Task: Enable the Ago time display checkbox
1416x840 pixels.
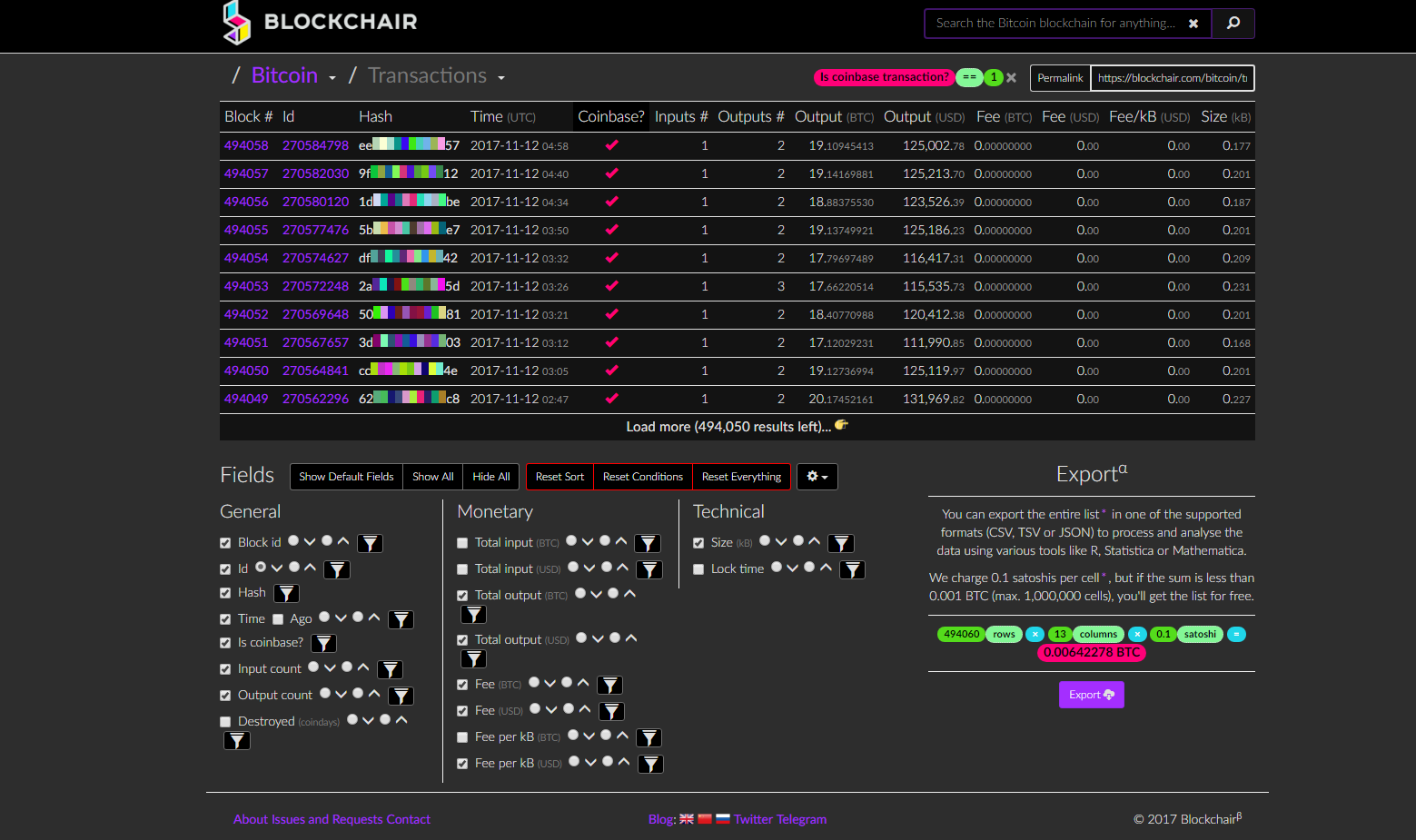Action: pos(278,619)
